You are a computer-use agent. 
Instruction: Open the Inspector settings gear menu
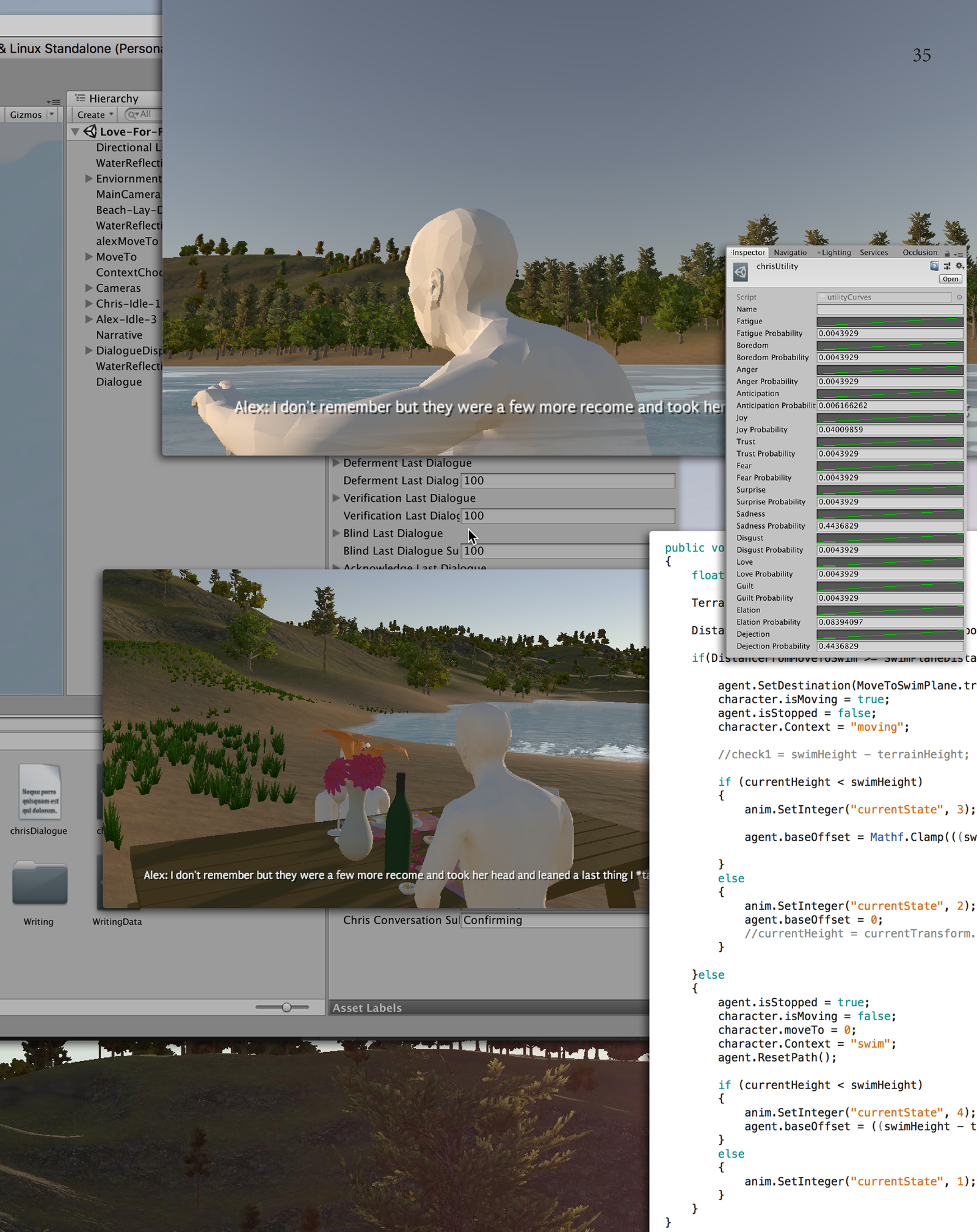959,266
